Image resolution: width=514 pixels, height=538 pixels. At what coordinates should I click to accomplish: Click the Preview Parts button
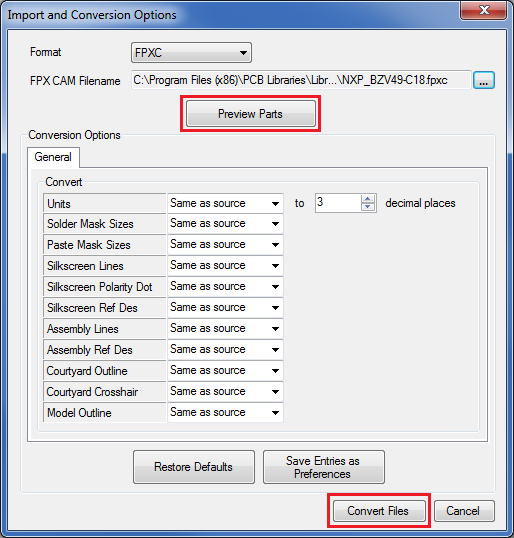click(250, 114)
